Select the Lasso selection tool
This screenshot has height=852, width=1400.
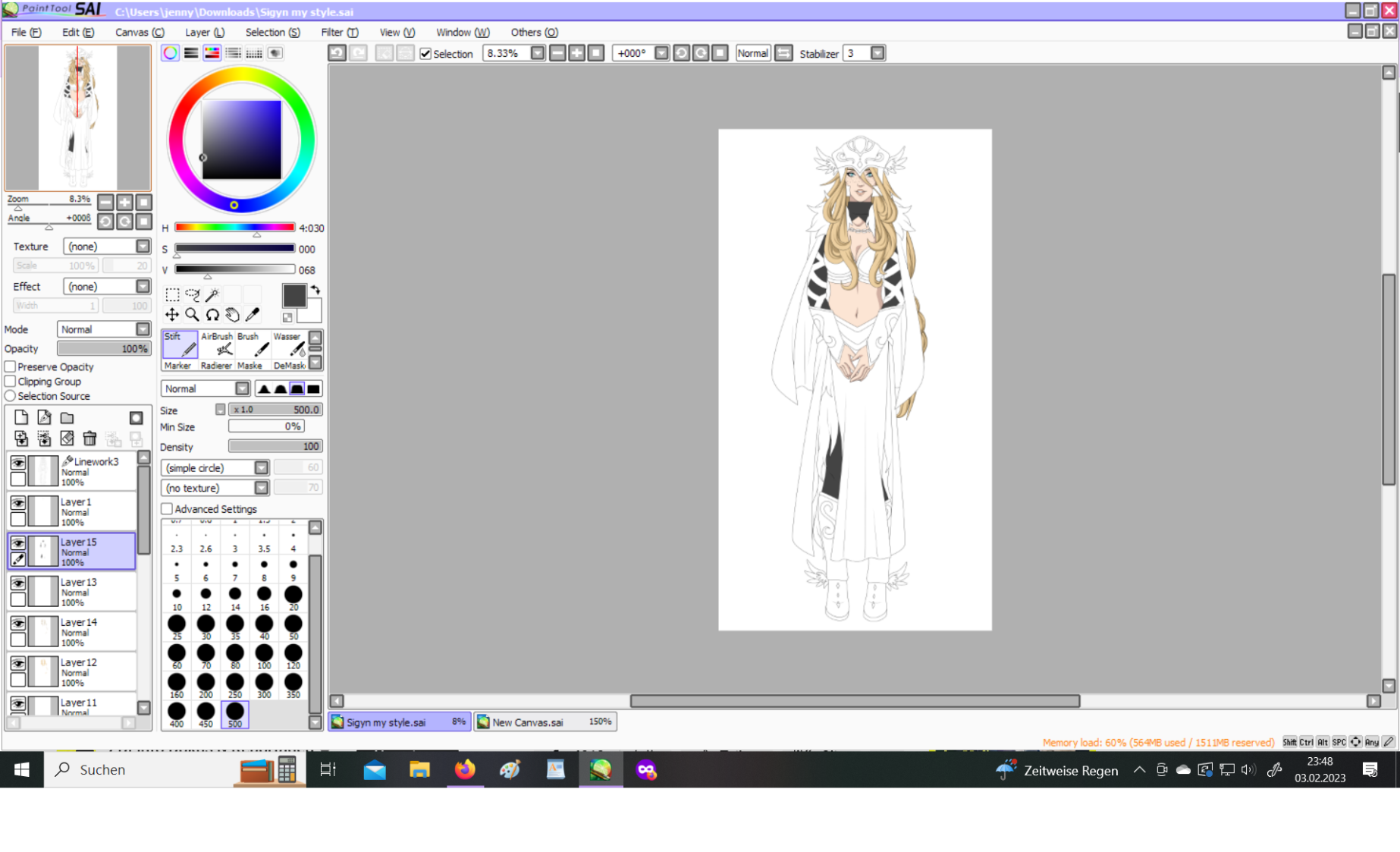(193, 294)
